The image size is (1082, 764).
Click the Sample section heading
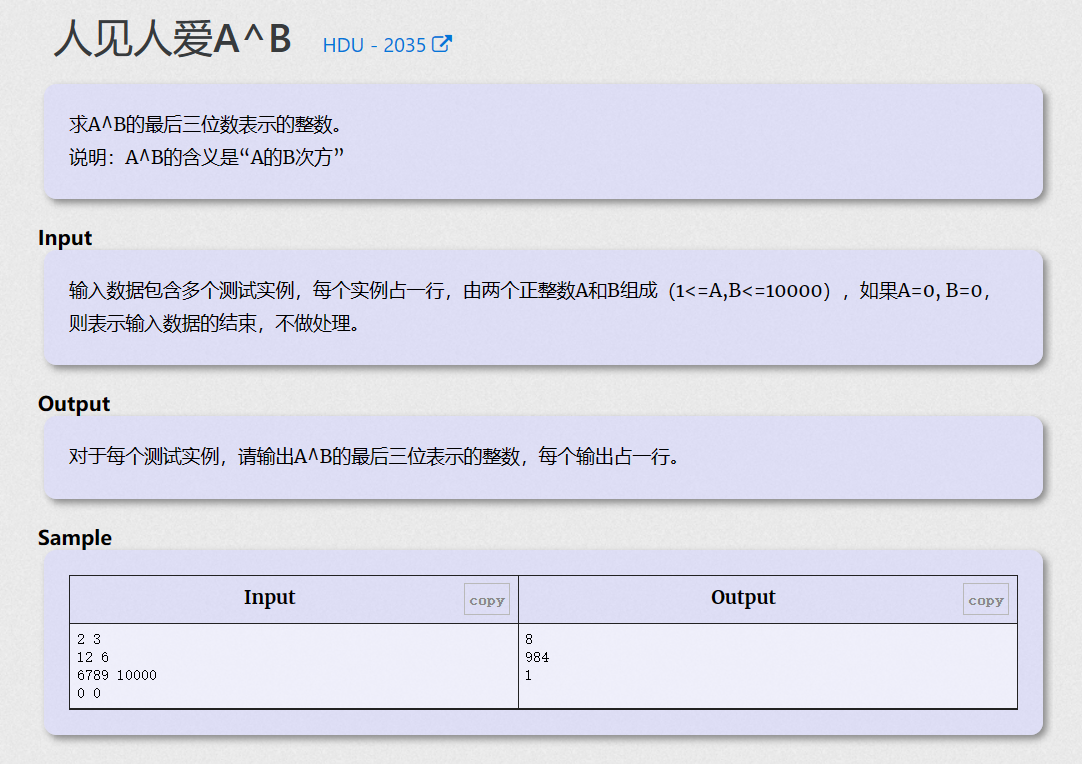[x=75, y=538]
